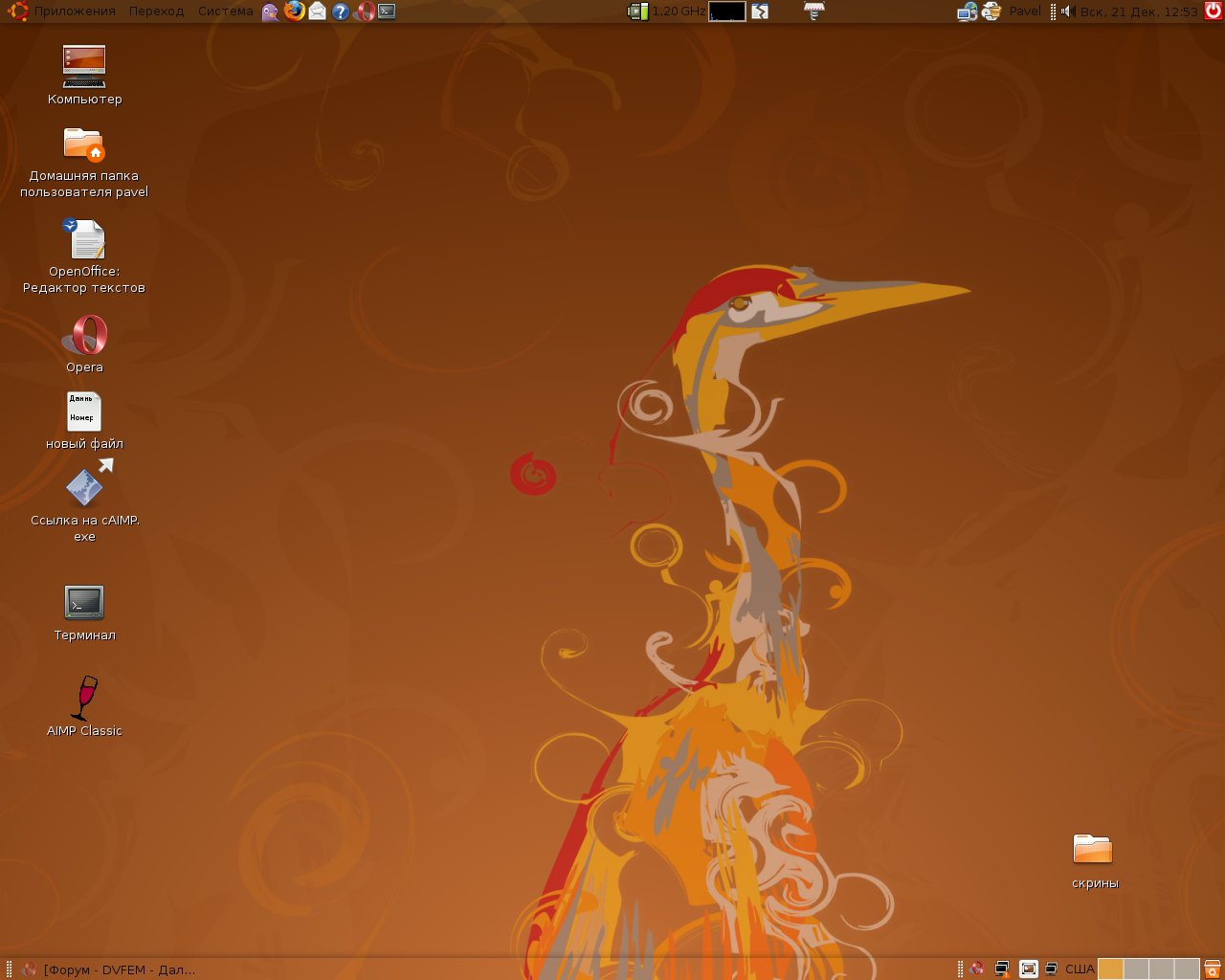The image size is (1225, 980).
Task: Launch Firefox from the top panel
Action: click(x=294, y=11)
